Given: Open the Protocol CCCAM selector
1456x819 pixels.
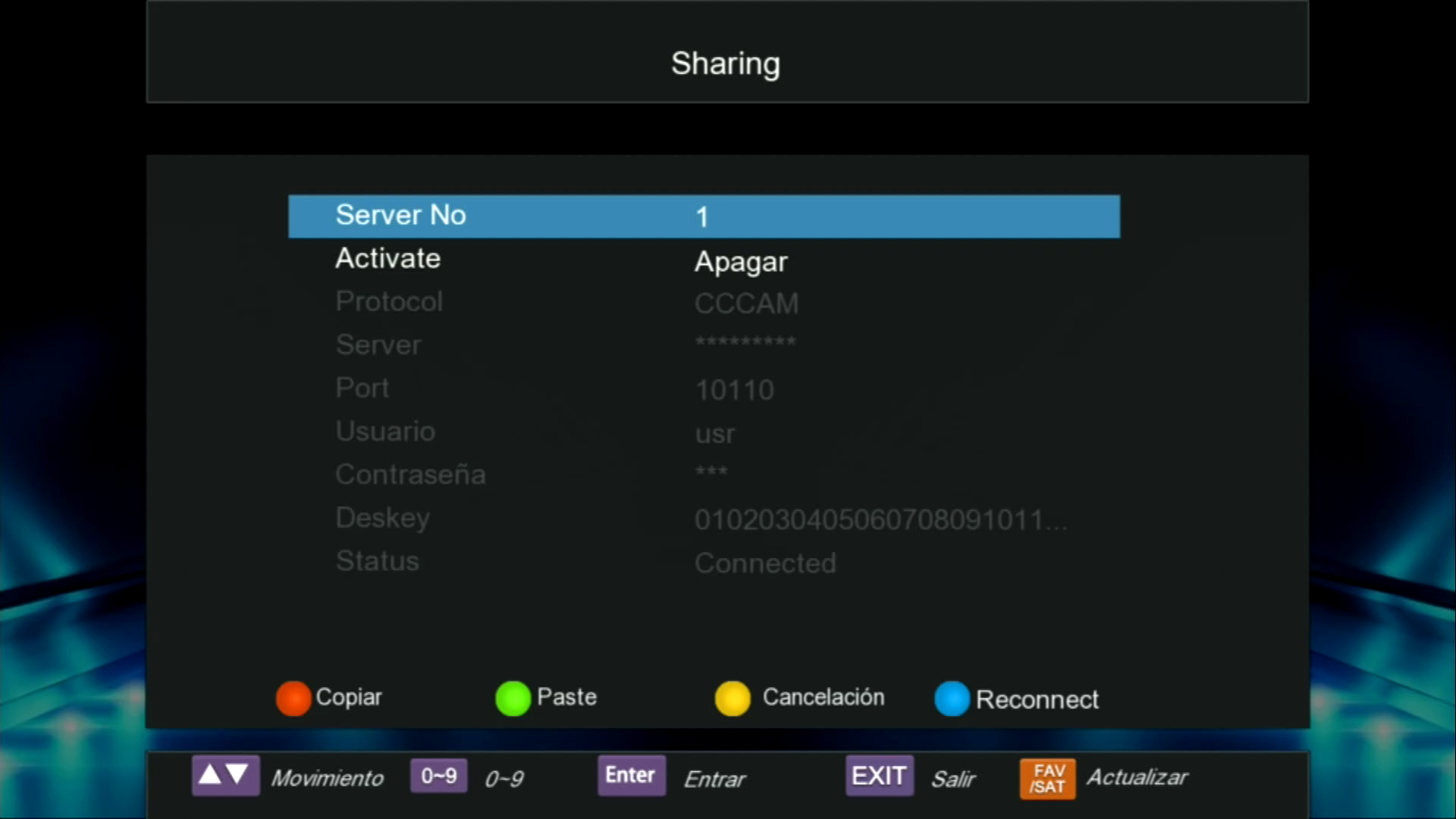Looking at the screenshot, I should [x=746, y=304].
